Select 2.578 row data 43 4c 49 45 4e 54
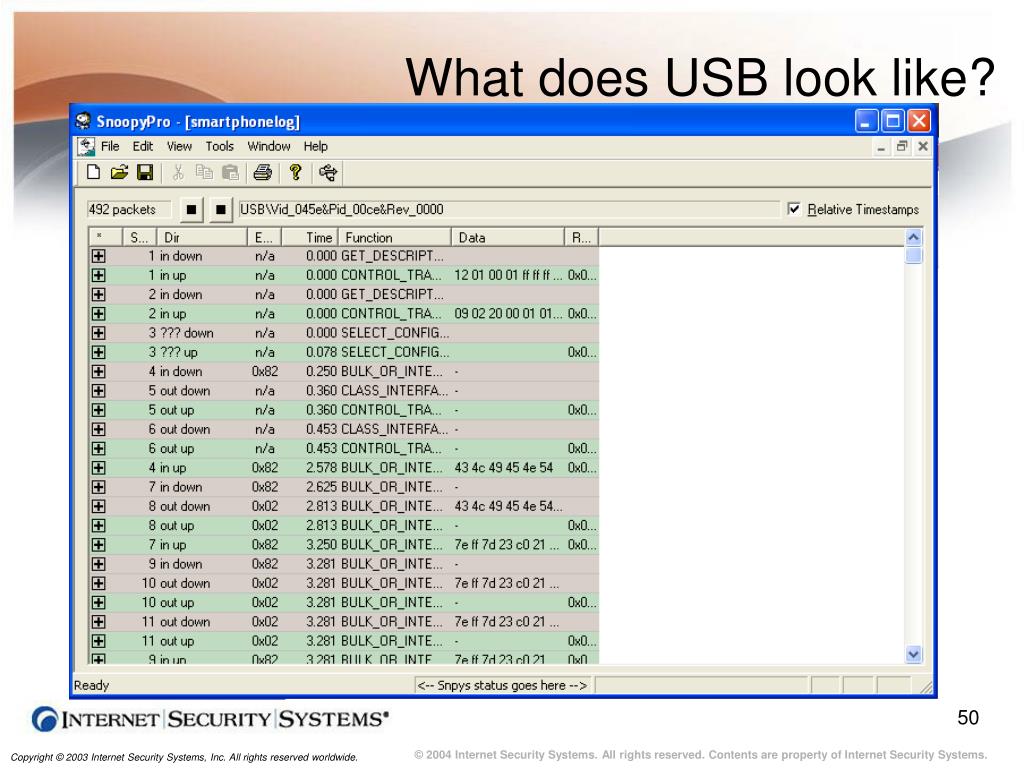 tap(507, 468)
